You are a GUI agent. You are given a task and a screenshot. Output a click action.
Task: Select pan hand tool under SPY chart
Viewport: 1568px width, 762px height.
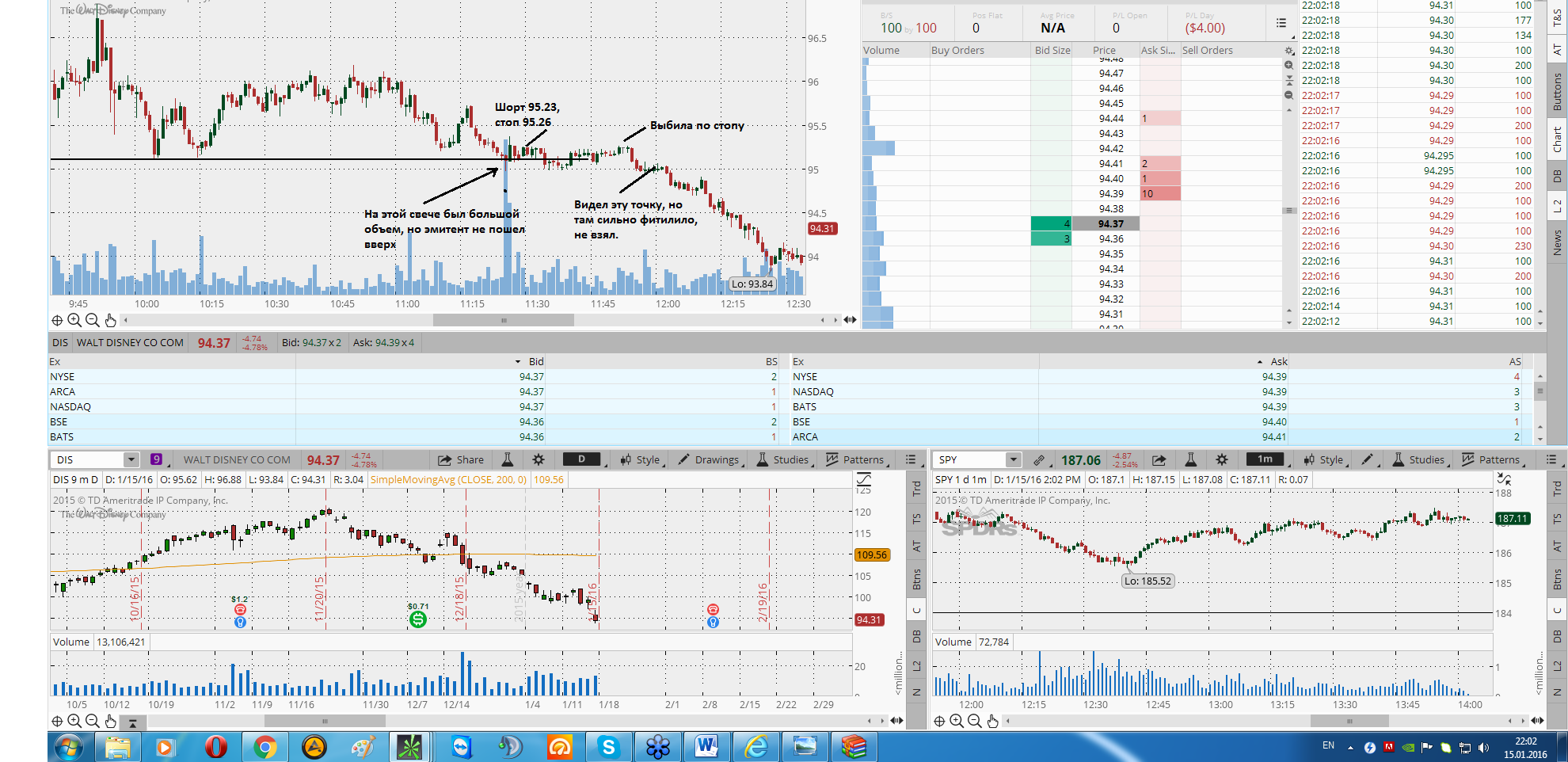tap(992, 721)
